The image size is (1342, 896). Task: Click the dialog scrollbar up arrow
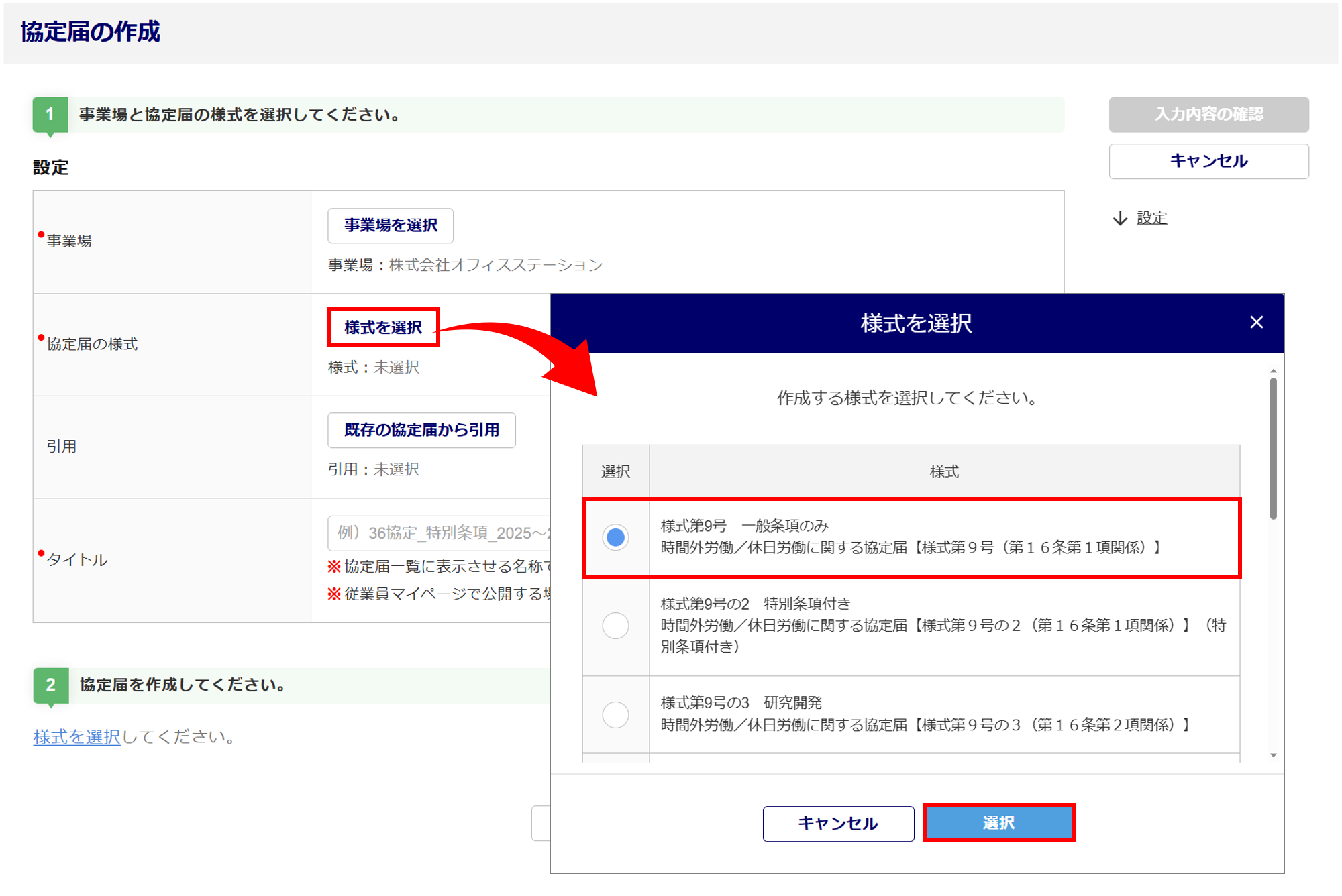(x=1273, y=371)
